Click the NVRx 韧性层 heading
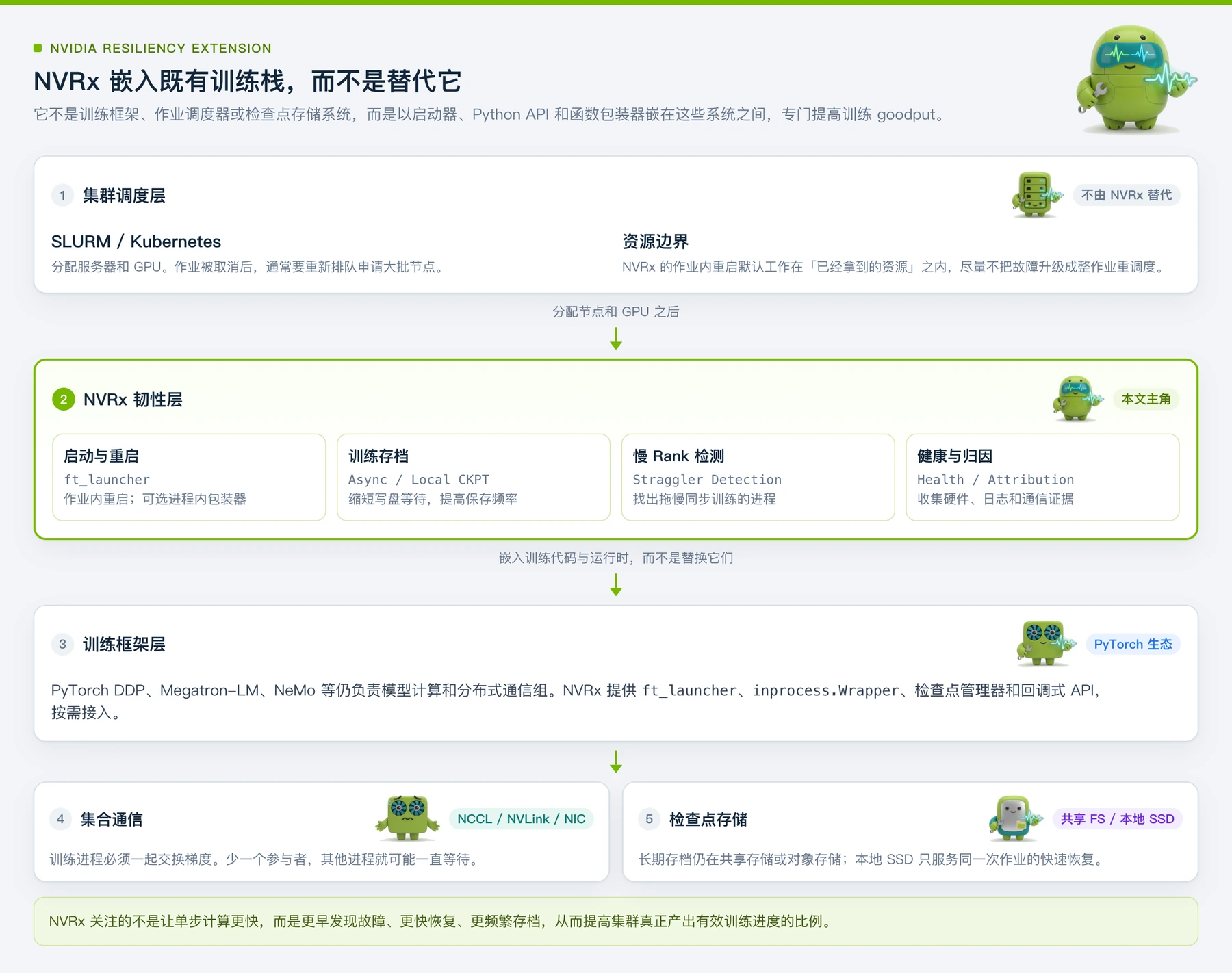 [x=133, y=400]
